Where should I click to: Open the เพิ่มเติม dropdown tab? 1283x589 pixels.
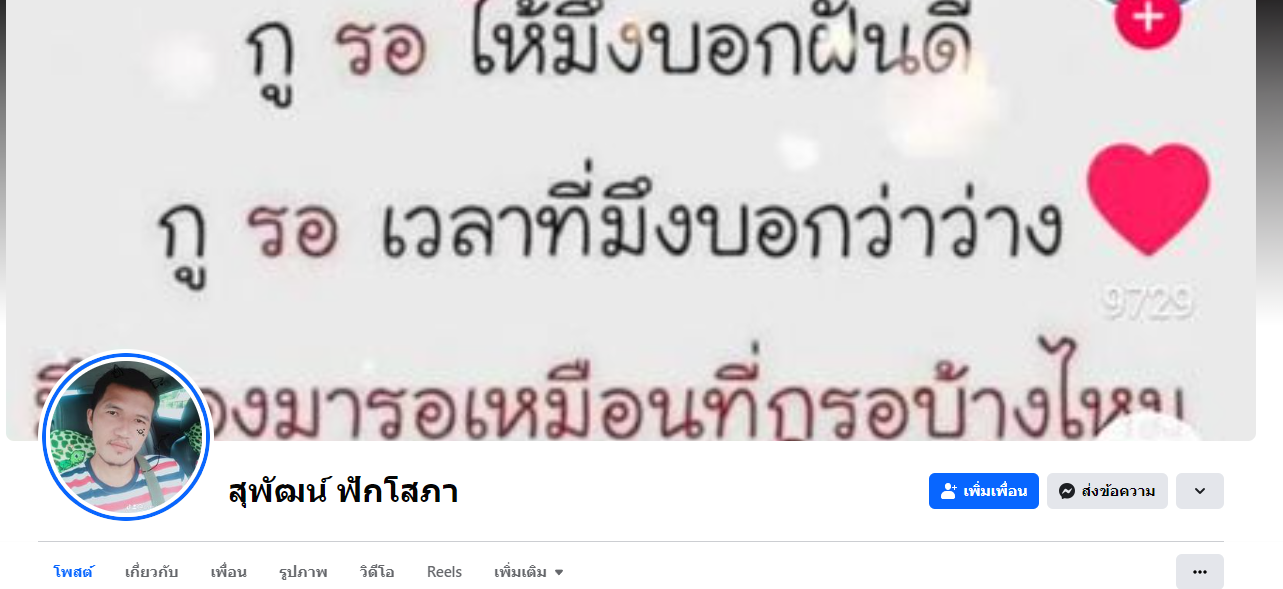click(529, 572)
